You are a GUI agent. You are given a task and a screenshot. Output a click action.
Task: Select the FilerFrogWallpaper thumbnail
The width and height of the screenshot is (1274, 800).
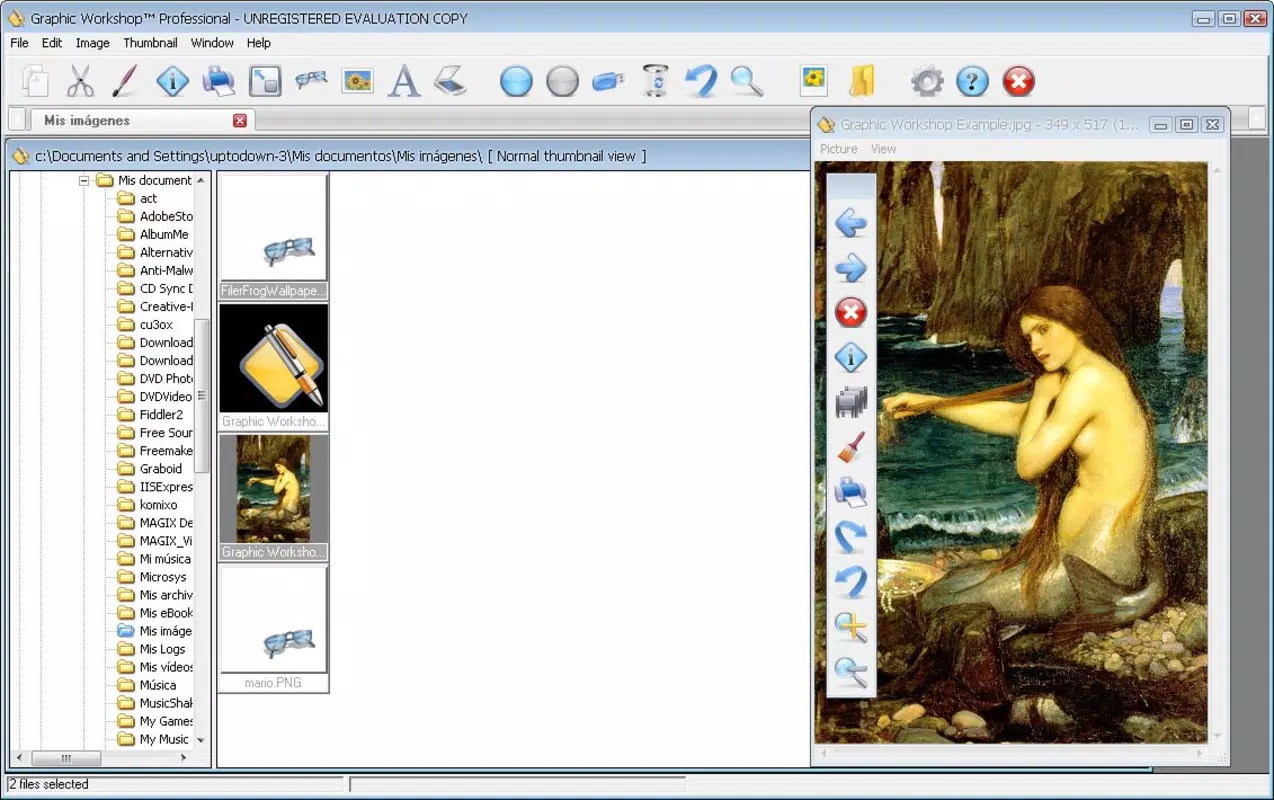[x=273, y=237]
